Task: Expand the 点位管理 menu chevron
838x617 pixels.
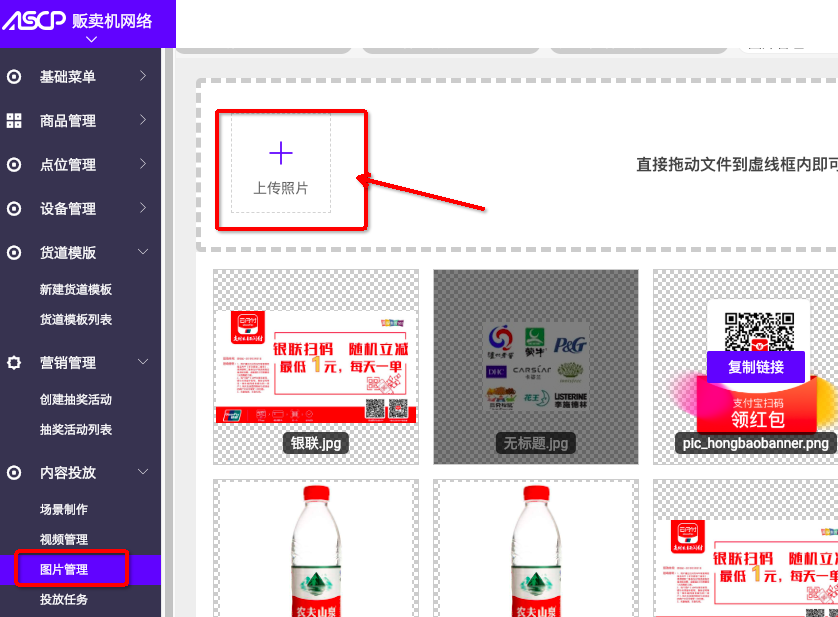Action: coord(143,164)
